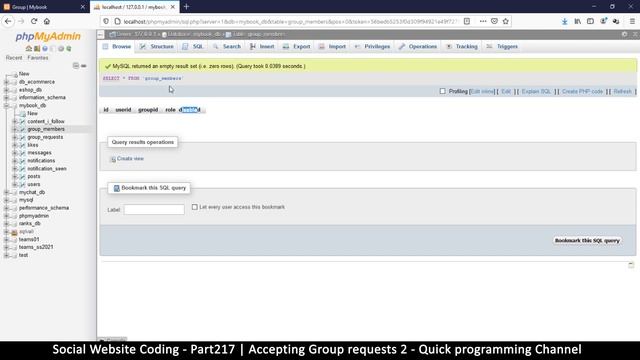Click the Explain SQL link
Viewport: 640px width, 360px height.
[536, 91]
